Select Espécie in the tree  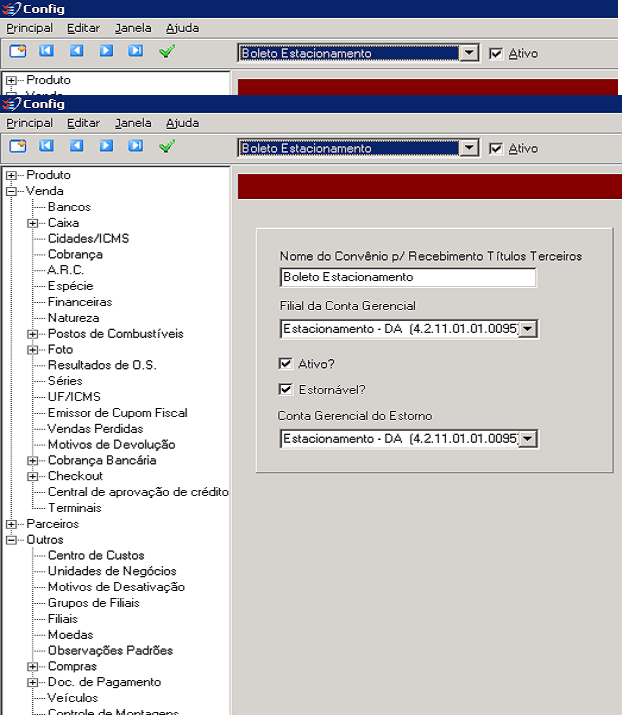pos(71,286)
